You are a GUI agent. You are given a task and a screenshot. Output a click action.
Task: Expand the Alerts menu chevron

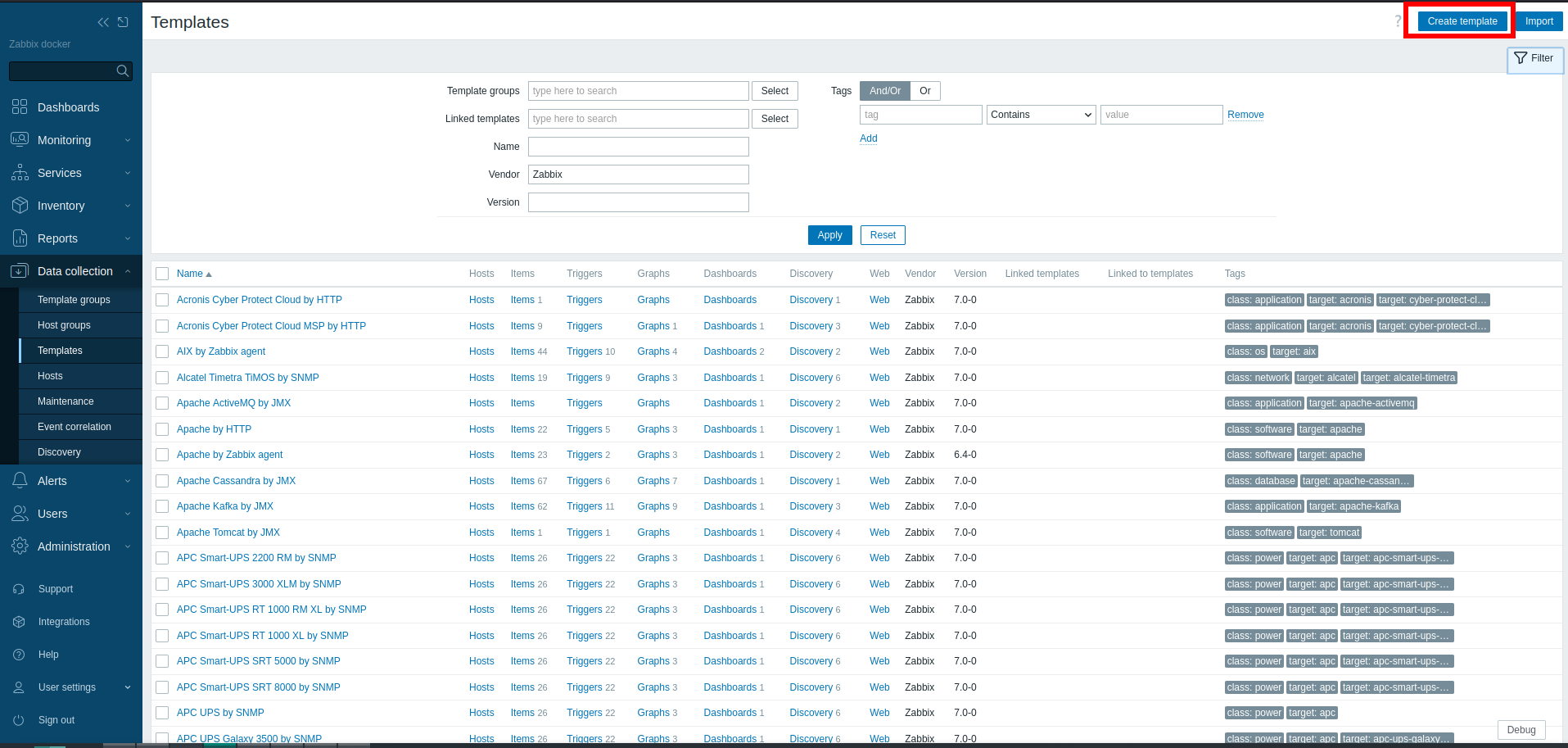click(128, 481)
